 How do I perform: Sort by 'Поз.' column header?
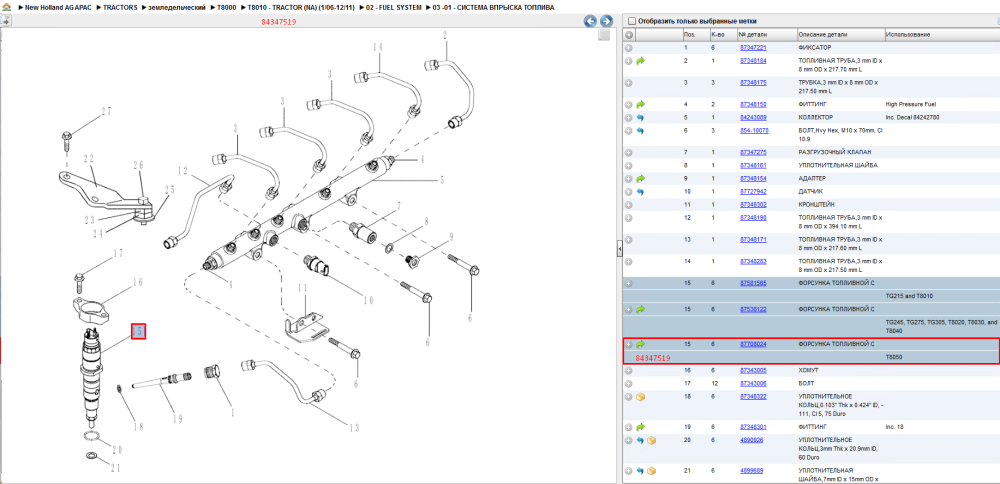tap(695, 34)
